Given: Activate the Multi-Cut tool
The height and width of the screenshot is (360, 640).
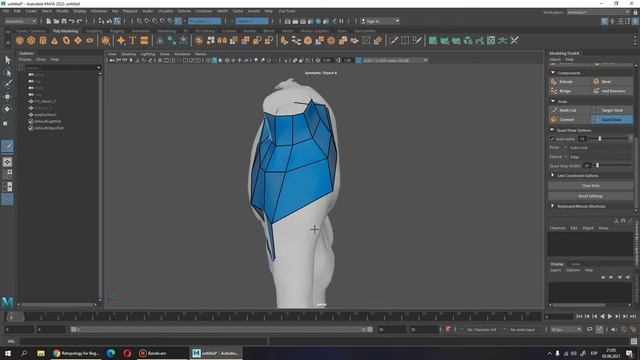Looking at the screenshot, I should click(x=569, y=110).
